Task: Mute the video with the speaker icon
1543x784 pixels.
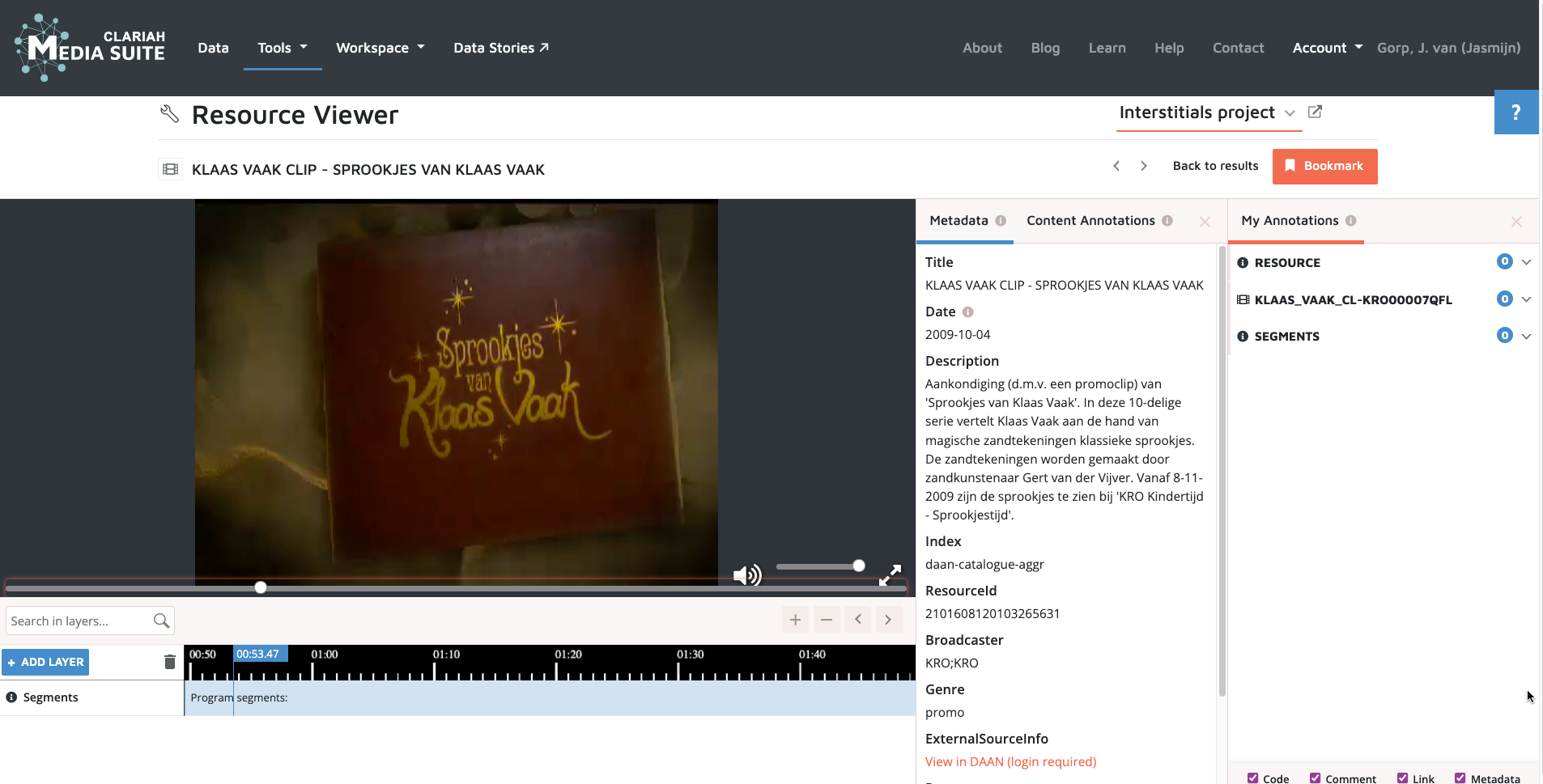Action: click(746, 575)
